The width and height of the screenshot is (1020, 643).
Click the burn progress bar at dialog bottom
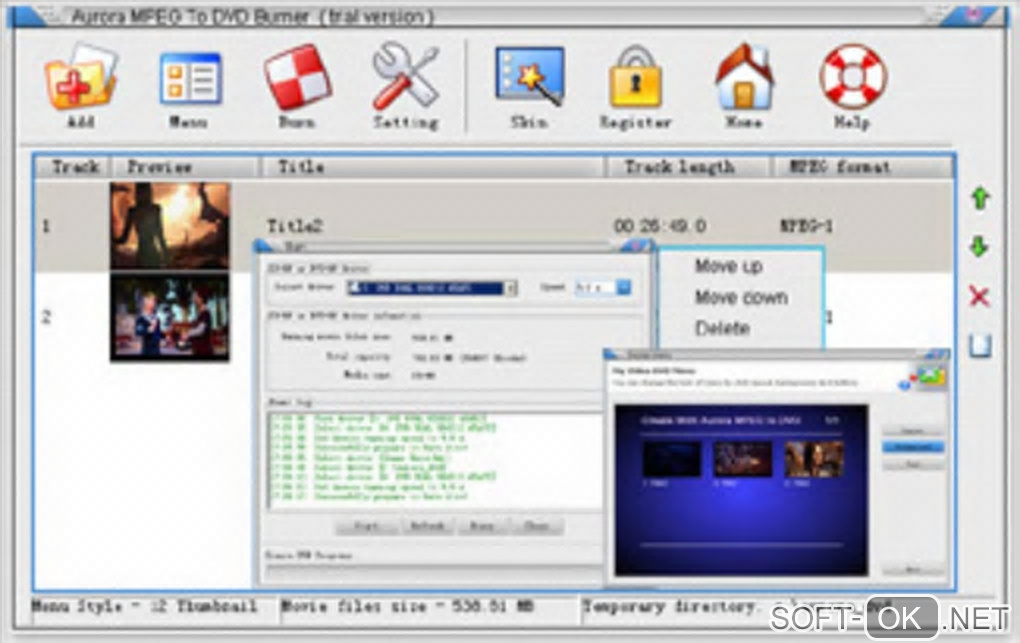coord(435,572)
